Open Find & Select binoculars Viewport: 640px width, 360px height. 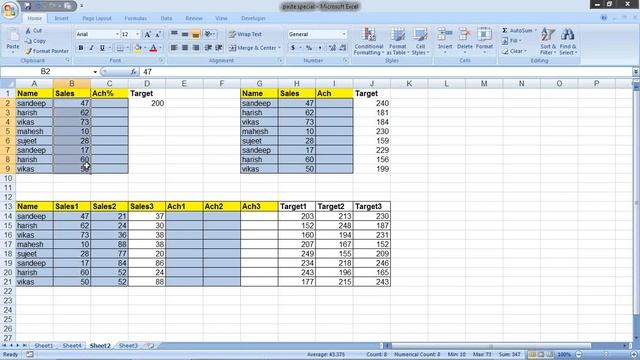(x=568, y=41)
